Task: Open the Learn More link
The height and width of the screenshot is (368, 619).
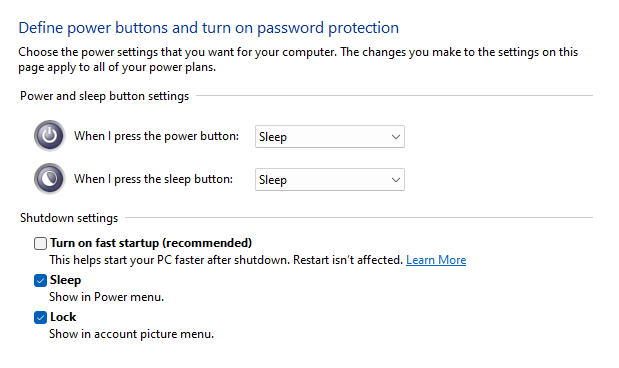Action: [436, 260]
